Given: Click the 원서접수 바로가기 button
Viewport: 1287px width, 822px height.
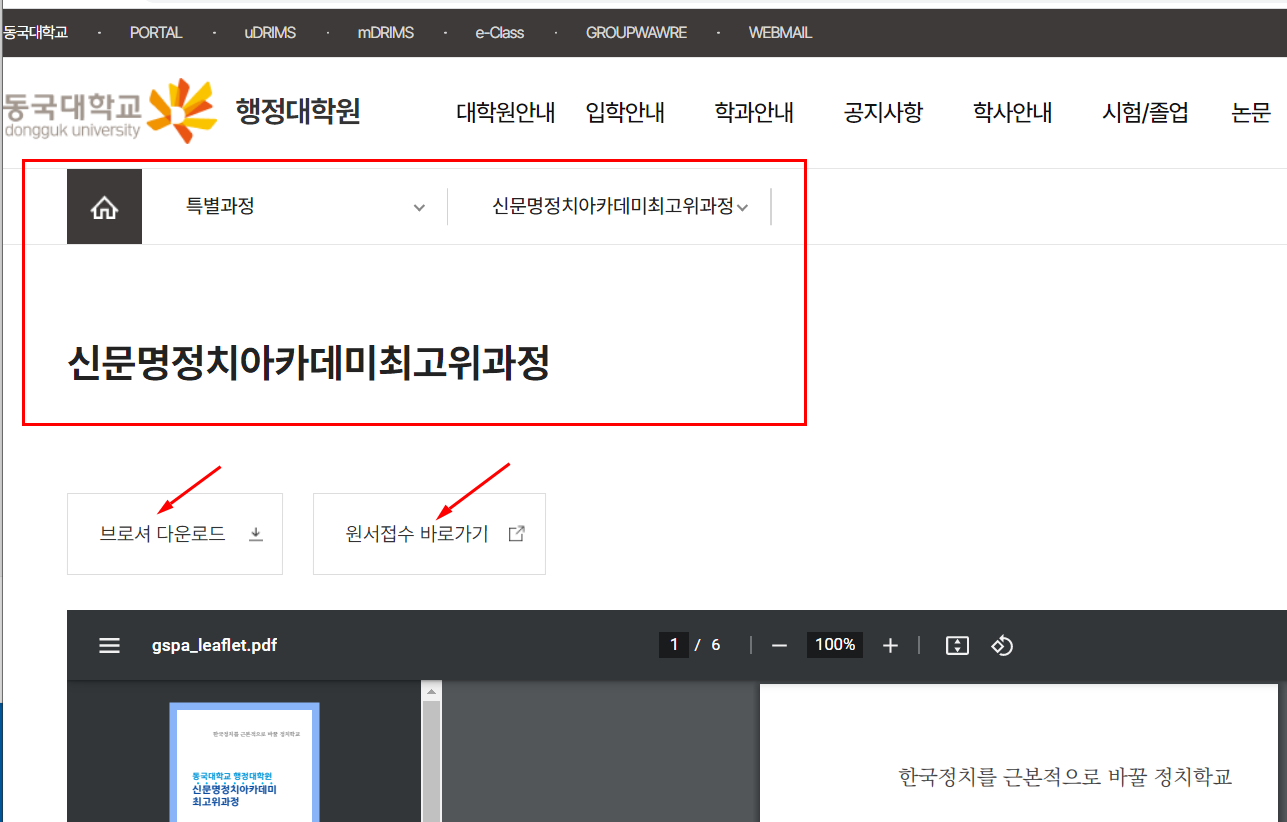Looking at the screenshot, I should click(x=429, y=534).
